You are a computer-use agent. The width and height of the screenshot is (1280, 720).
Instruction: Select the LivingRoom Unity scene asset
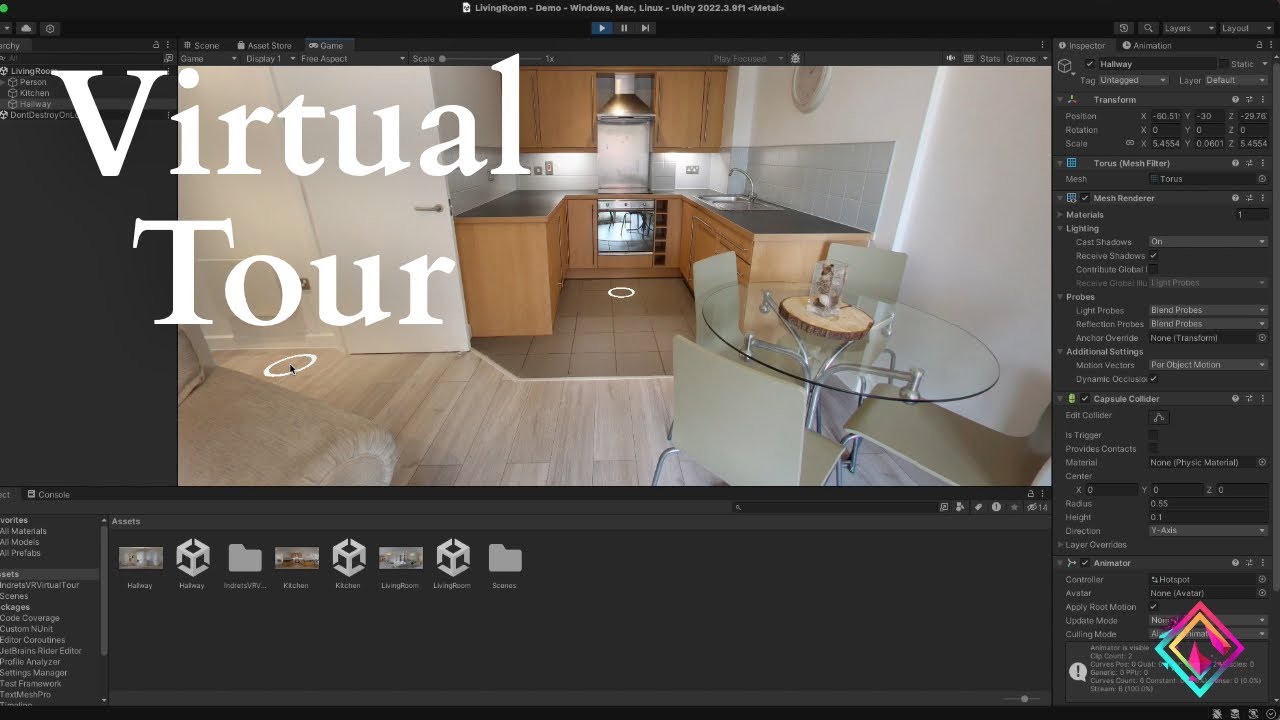[x=453, y=558]
